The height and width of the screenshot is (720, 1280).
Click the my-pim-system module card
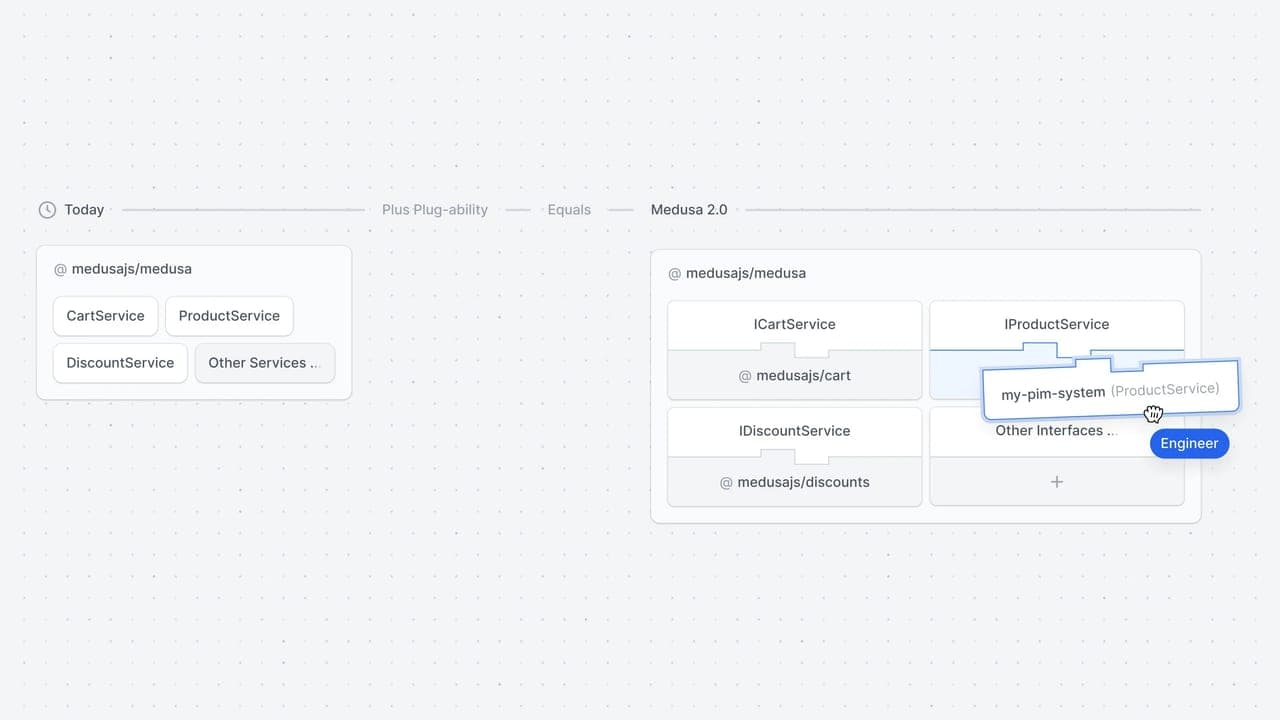click(1110, 391)
